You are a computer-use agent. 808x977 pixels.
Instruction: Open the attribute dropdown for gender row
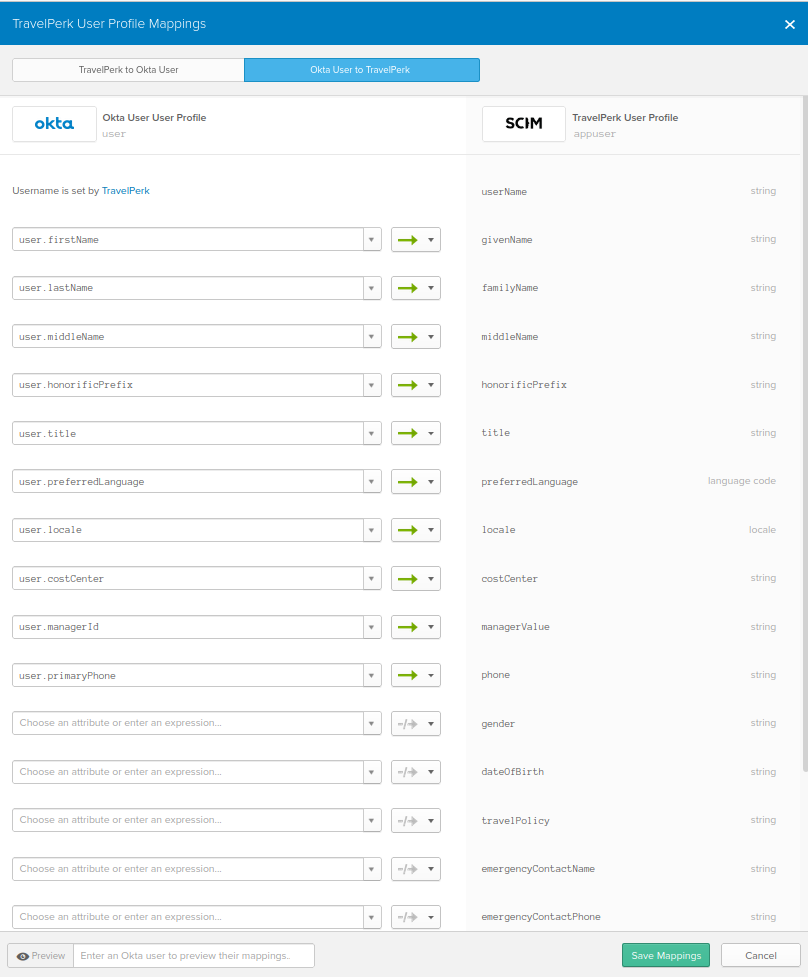coord(372,723)
